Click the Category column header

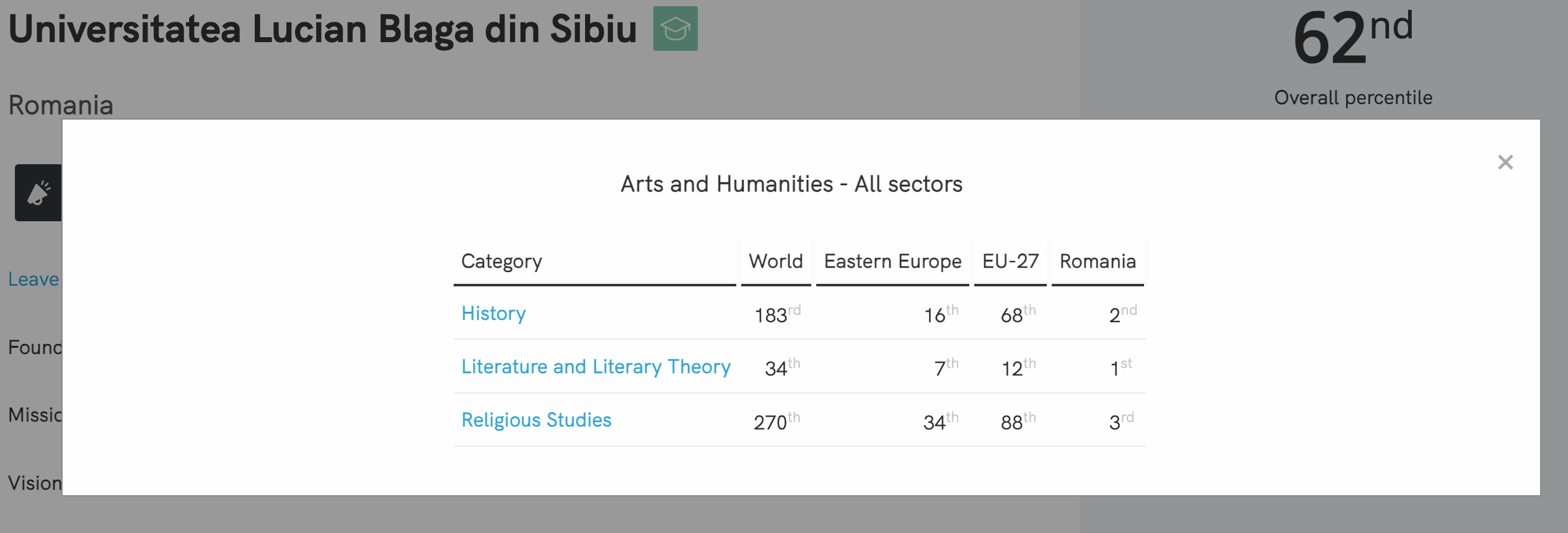point(501,262)
